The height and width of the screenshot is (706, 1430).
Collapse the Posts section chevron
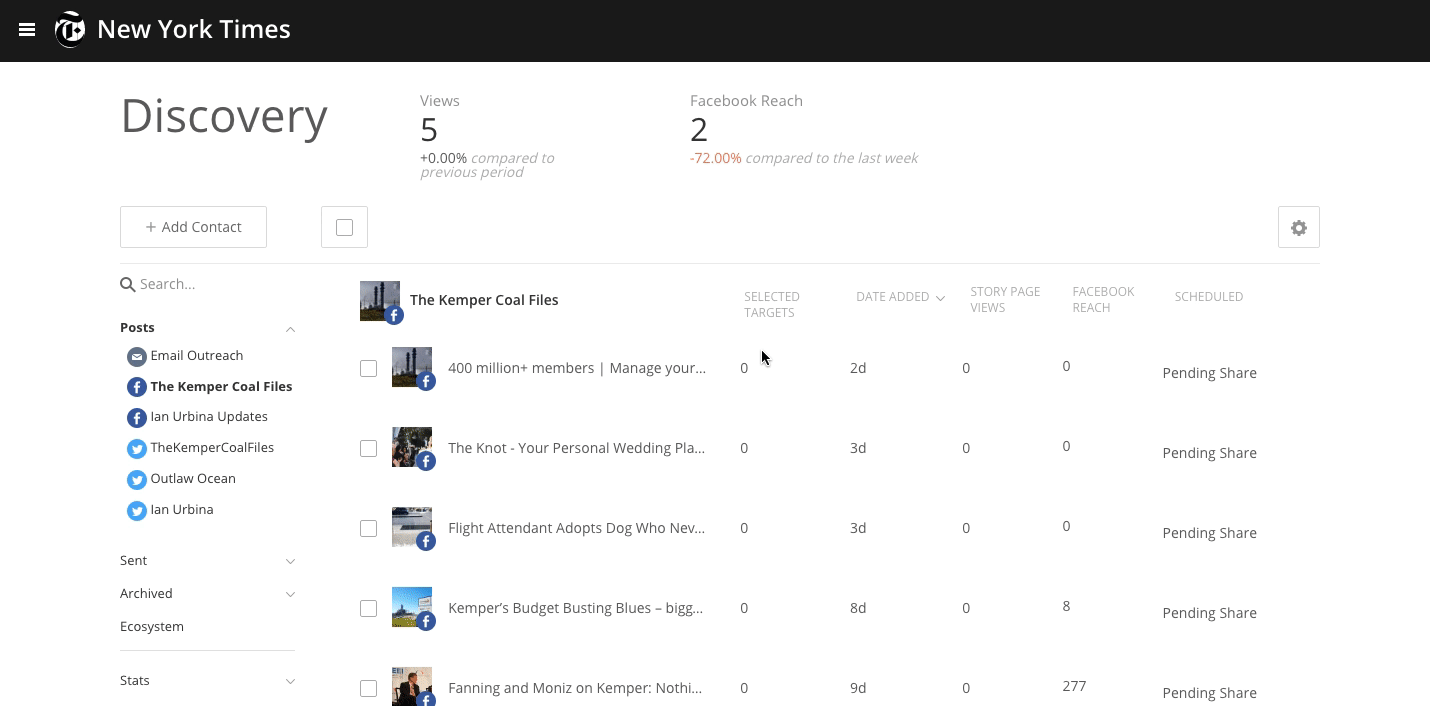pos(290,329)
